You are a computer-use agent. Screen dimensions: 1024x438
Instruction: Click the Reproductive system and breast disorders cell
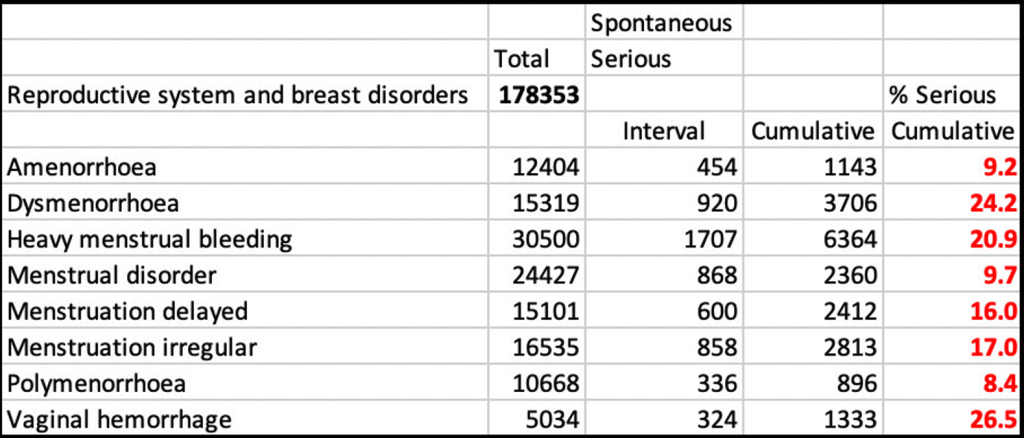pyautogui.click(x=238, y=96)
